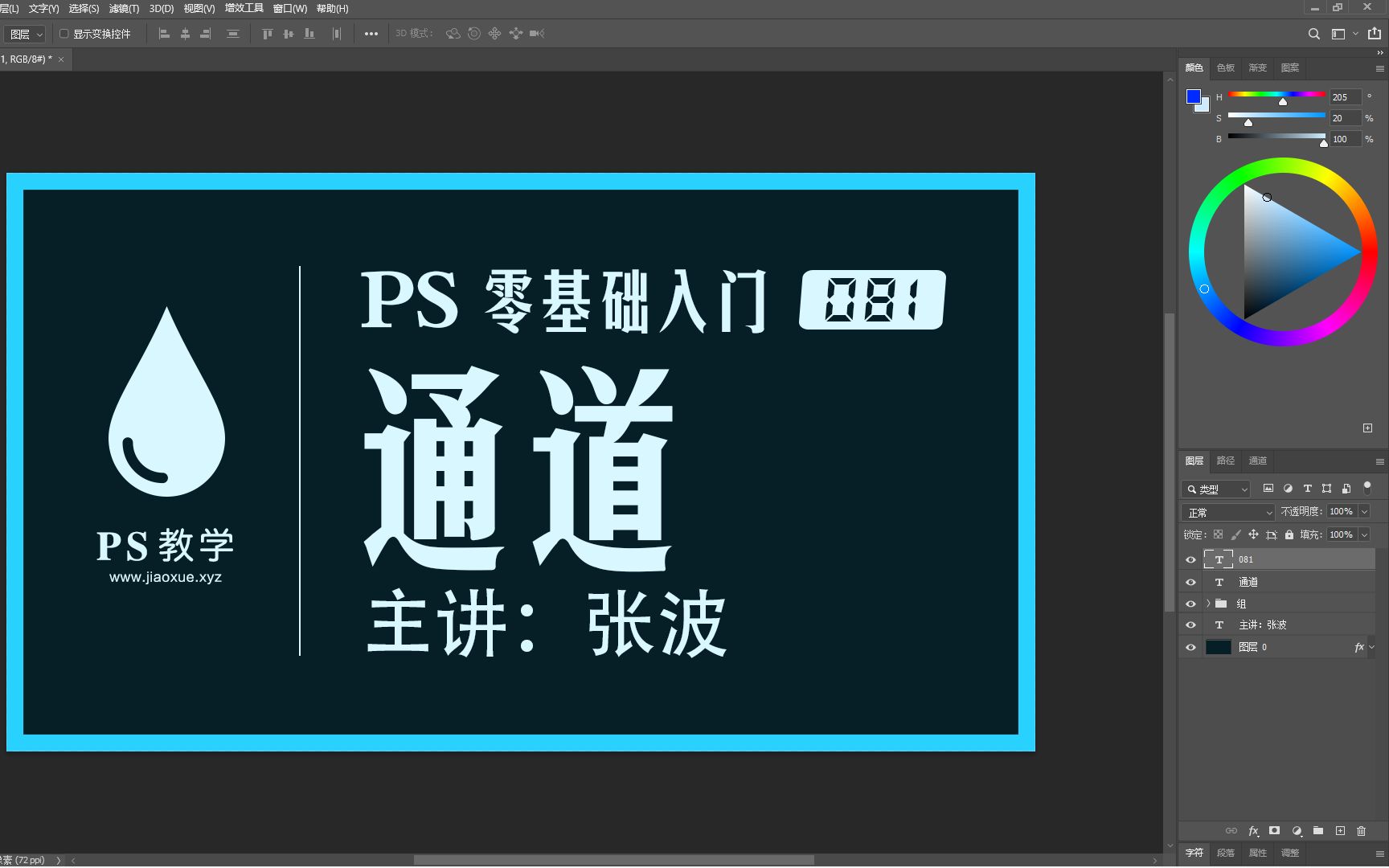This screenshot has width=1389, height=868.
Task: Click the add layer style fx button
Action: pyautogui.click(x=1253, y=831)
